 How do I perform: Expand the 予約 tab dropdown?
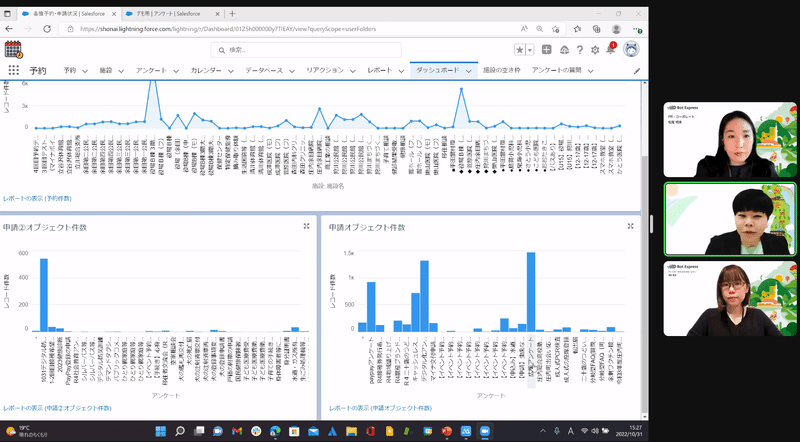(x=85, y=71)
